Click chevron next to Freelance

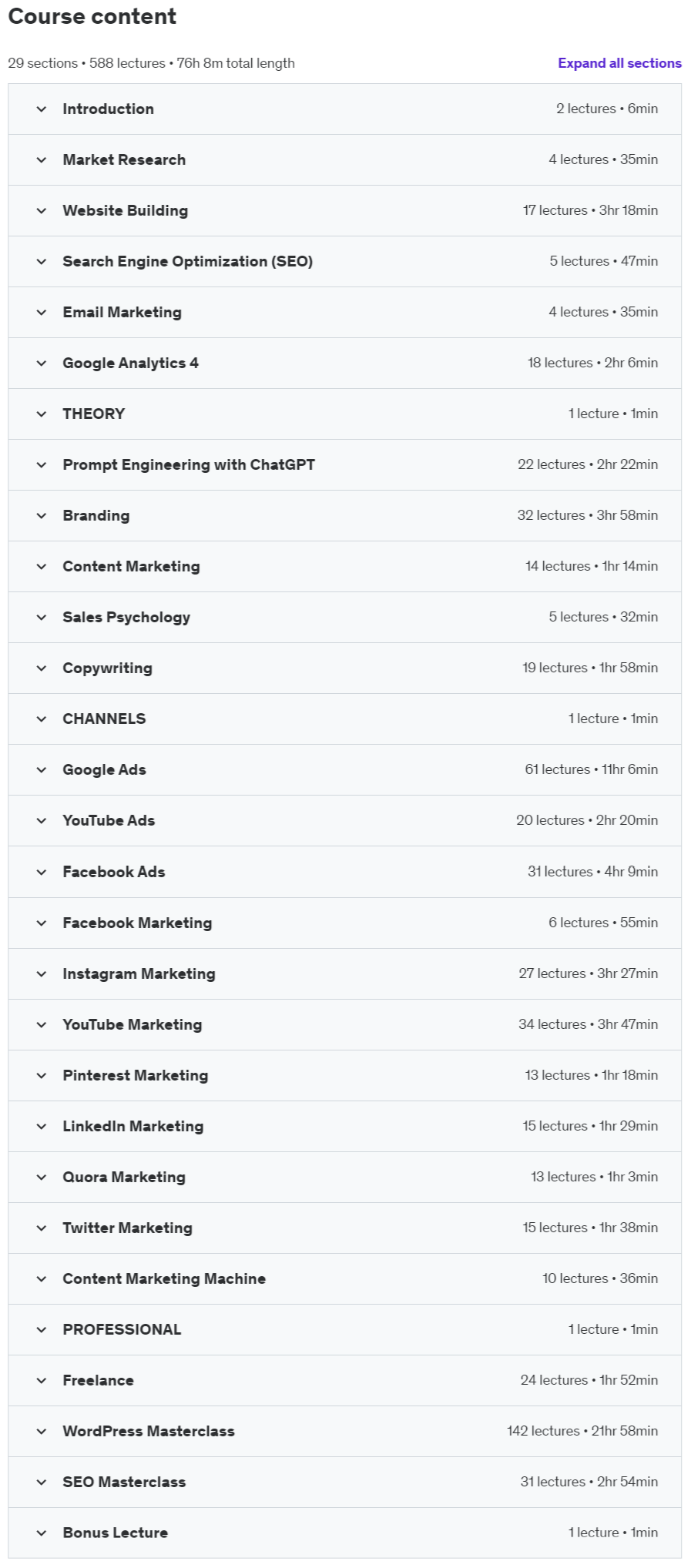point(42,1381)
